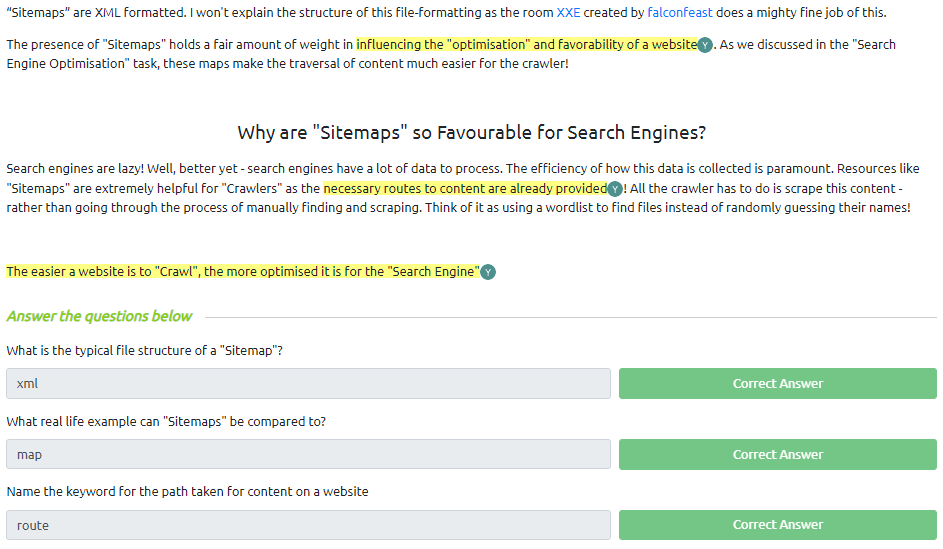The height and width of the screenshot is (549, 943).
Task: Select the highlight "necessary routes to content are already provided"
Action: (465, 189)
